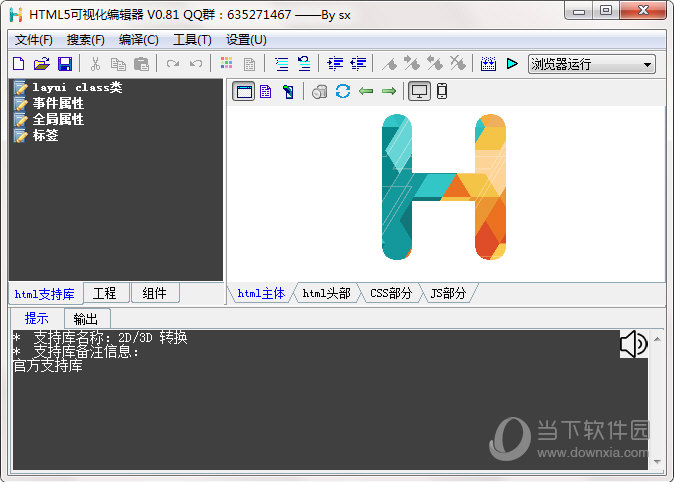This screenshot has height=482, width=674.
Task: Open a file using the folder icon
Action: [42, 64]
